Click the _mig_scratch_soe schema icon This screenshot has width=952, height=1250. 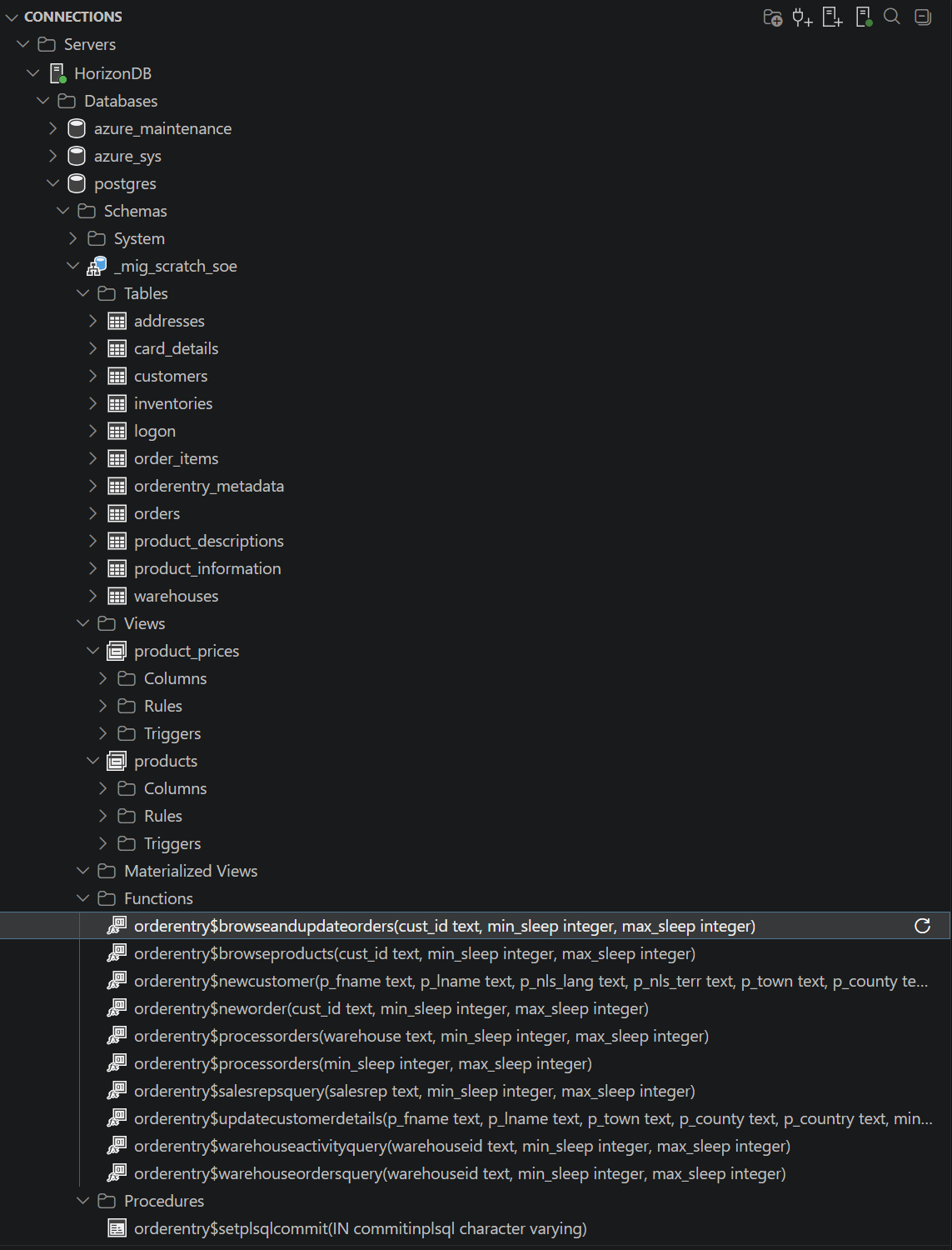click(97, 266)
